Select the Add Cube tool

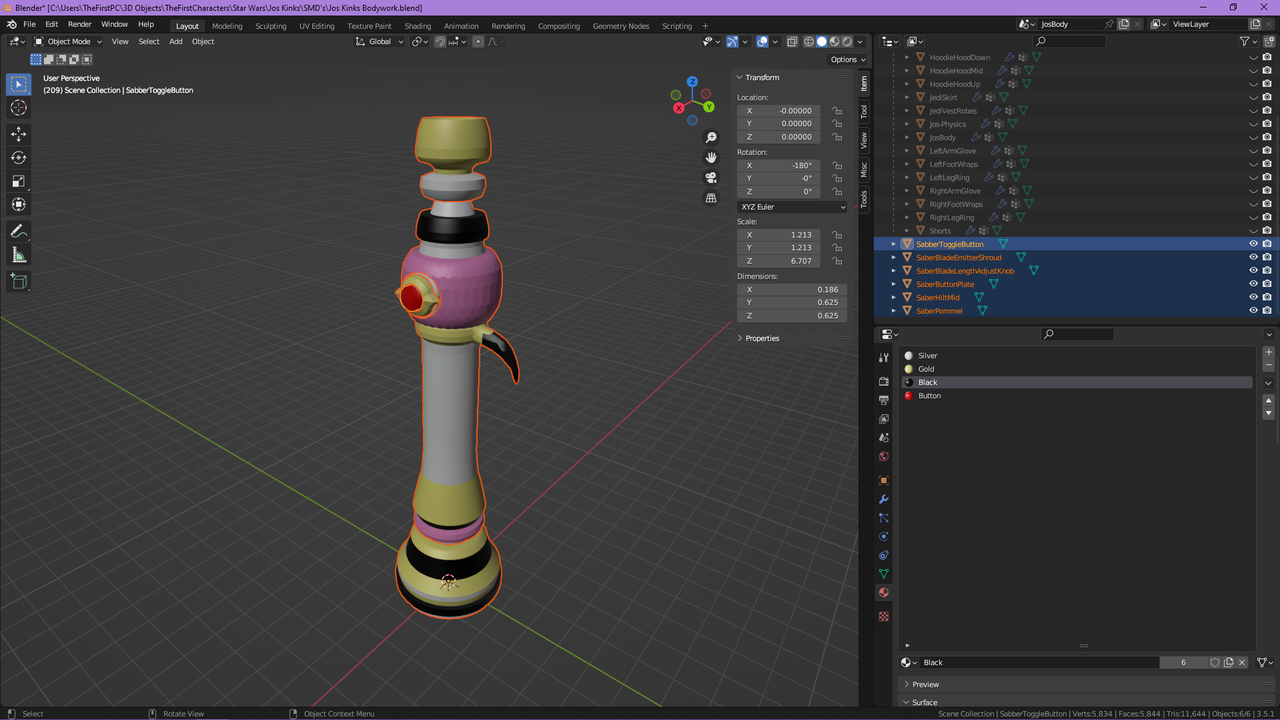tap(19, 281)
